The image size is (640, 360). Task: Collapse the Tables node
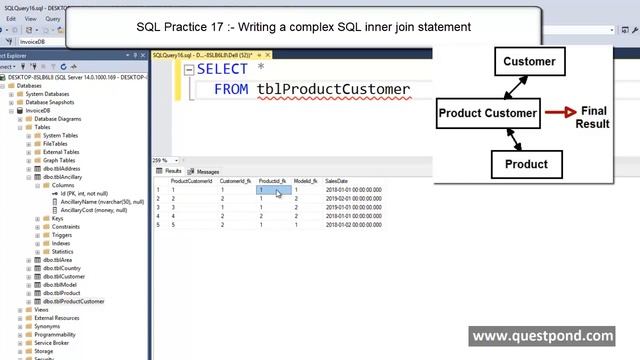click(20, 127)
